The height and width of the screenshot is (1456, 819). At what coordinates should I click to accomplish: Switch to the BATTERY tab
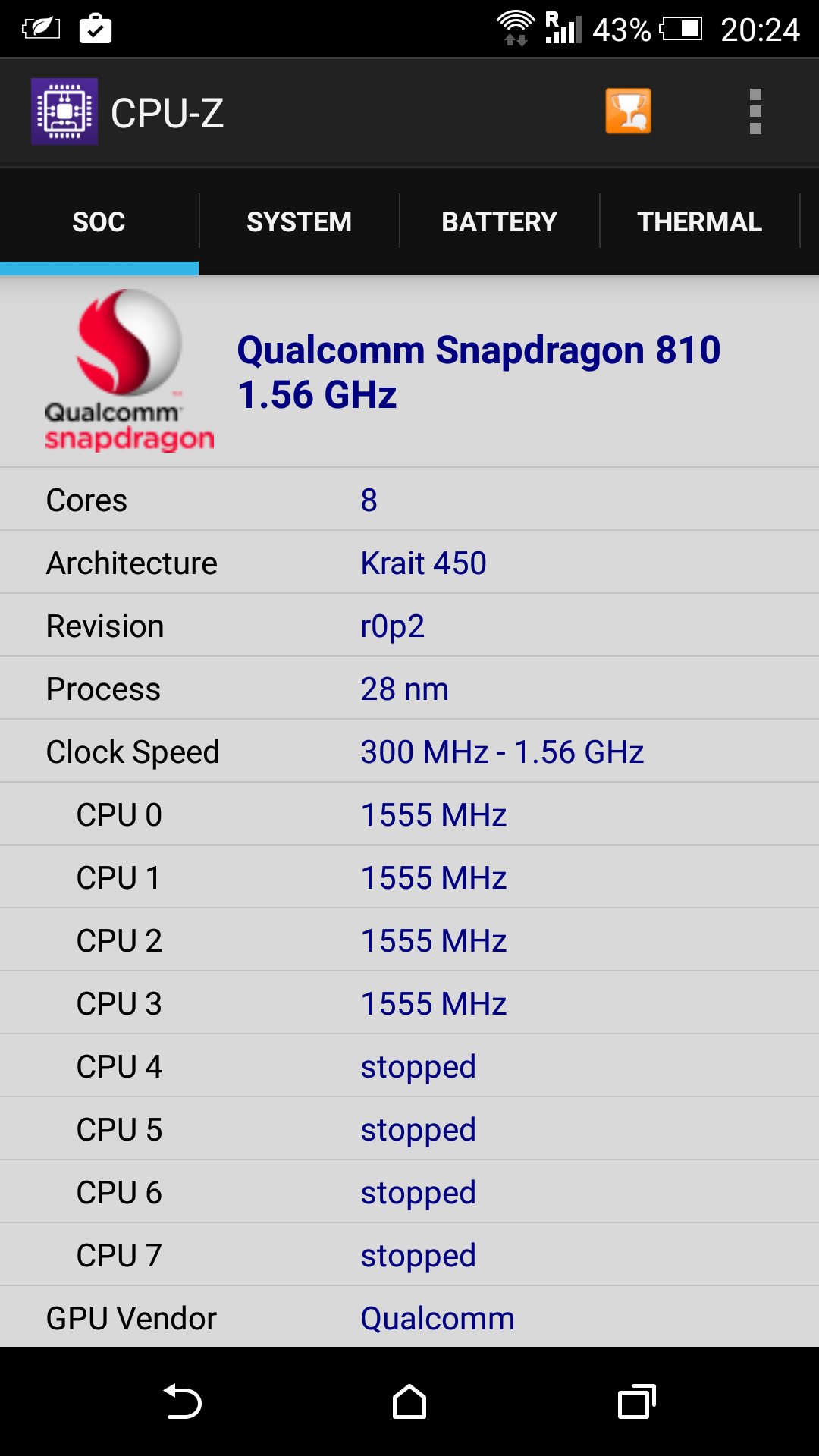499,222
